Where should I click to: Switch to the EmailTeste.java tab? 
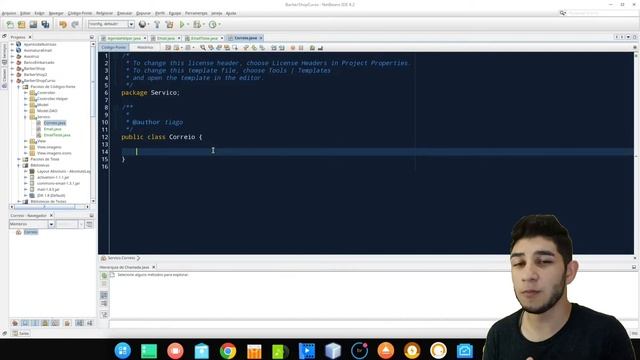pos(204,38)
